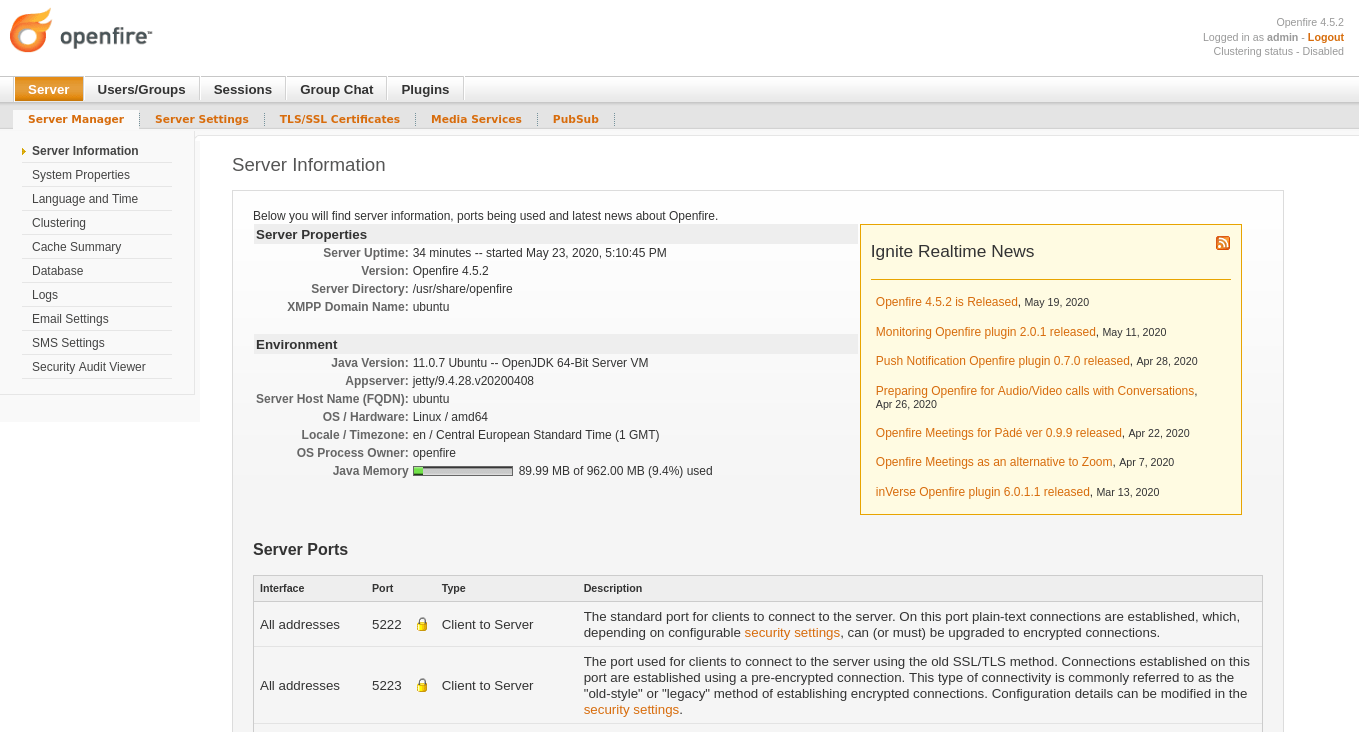
Task: Click 'Clustering status - Disabled' text
Action: pos(1279,51)
